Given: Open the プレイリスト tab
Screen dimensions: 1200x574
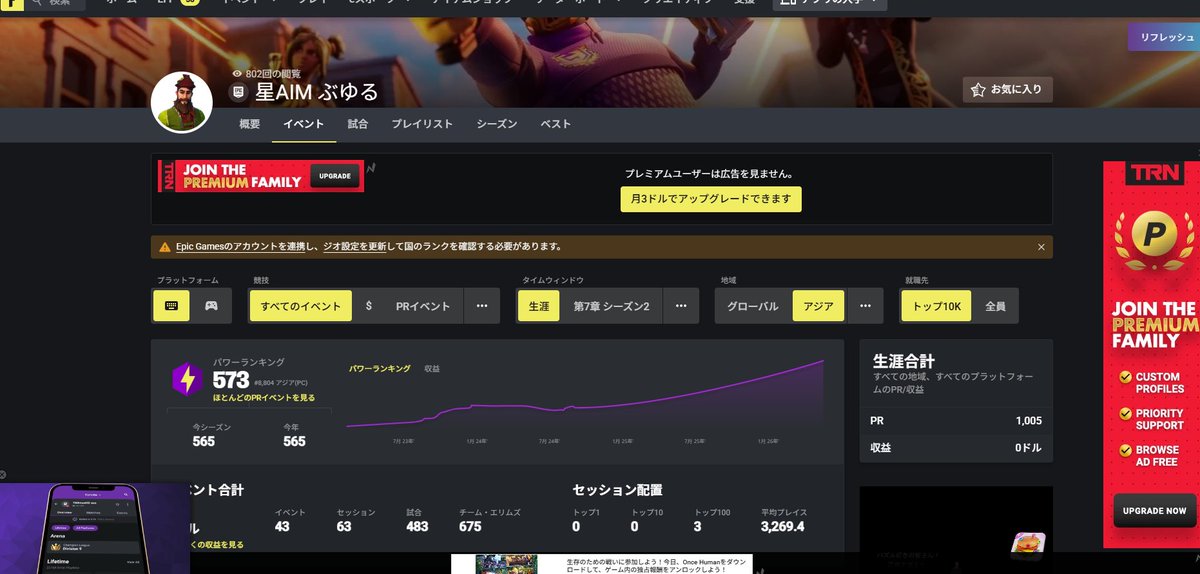Looking at the screenshot, I should tap(422, 124).
